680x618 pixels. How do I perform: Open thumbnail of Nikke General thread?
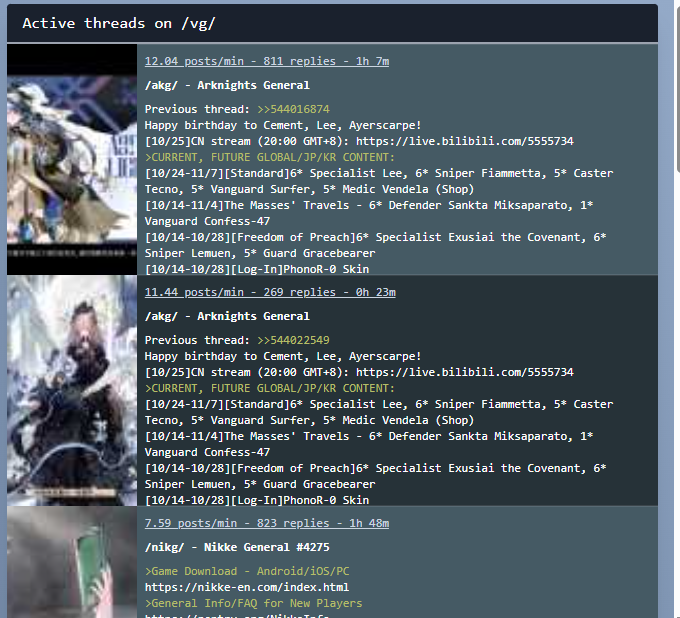point(72,562)
